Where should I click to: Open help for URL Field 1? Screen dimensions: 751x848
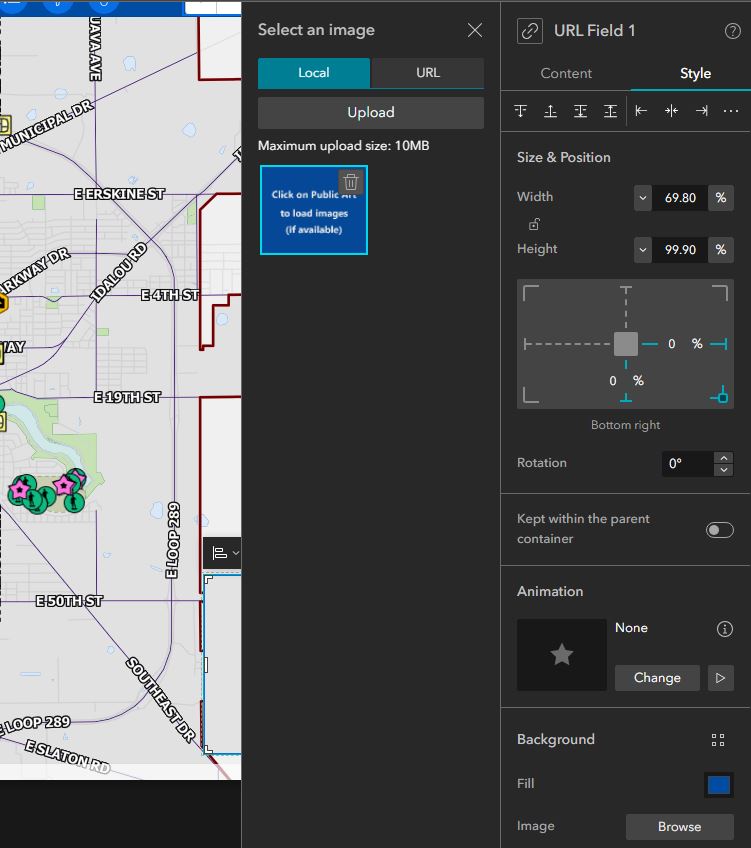click(x=733, y=31)
